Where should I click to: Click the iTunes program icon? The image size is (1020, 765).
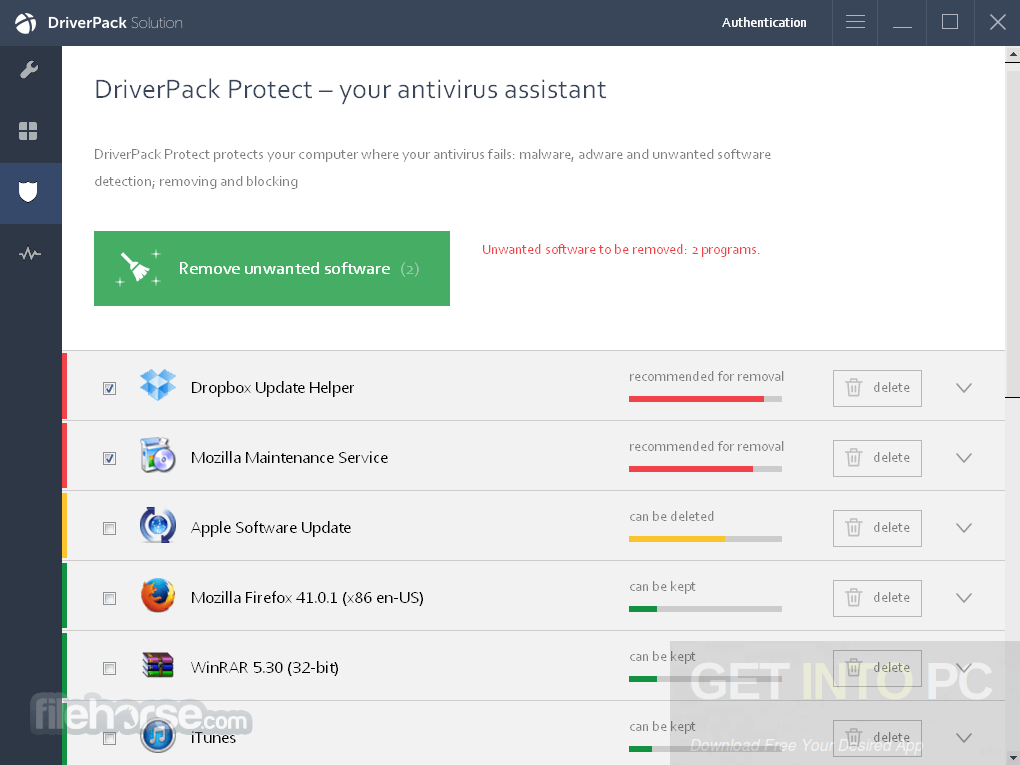(x=157, y=736)
